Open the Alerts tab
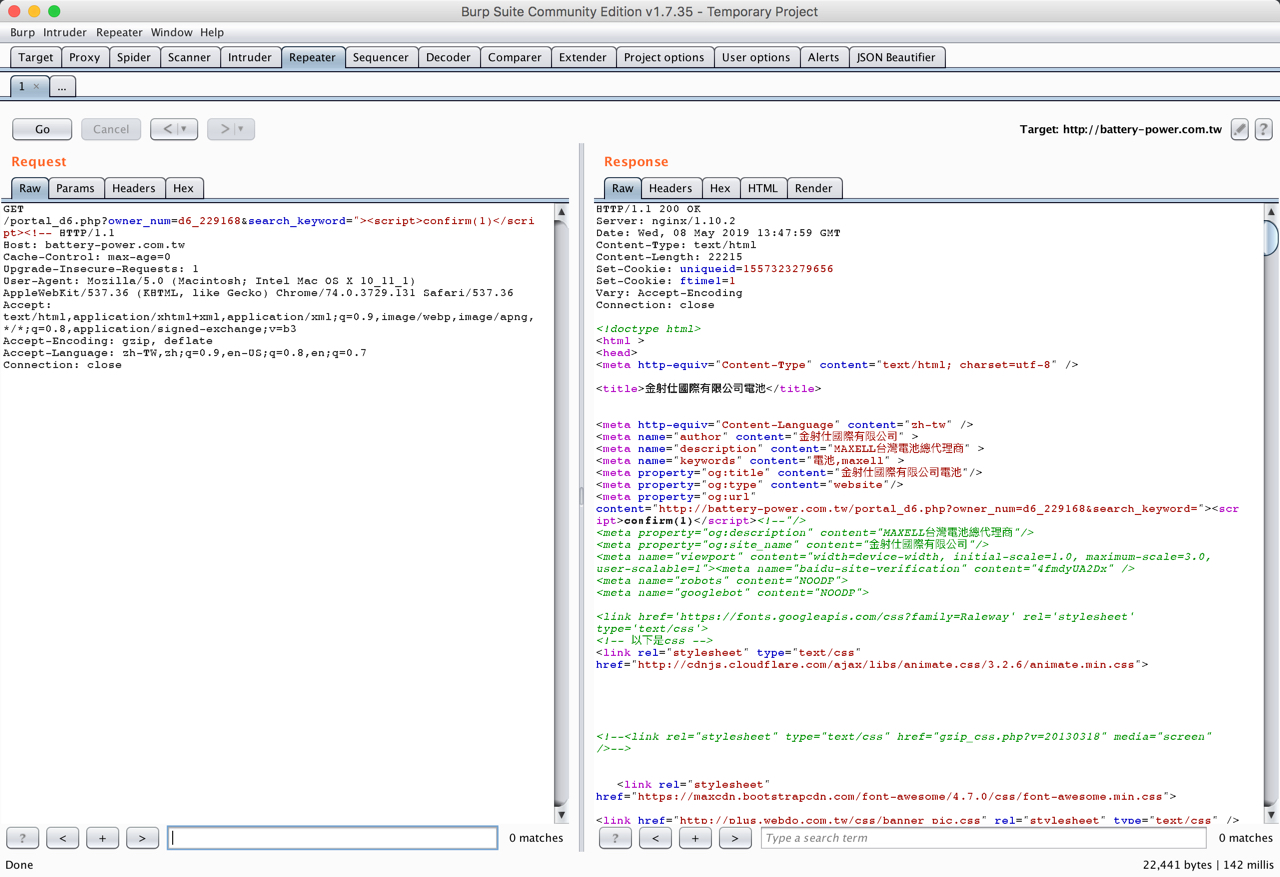This screenshot has height=877, width=1280. [x=823, y=57]
